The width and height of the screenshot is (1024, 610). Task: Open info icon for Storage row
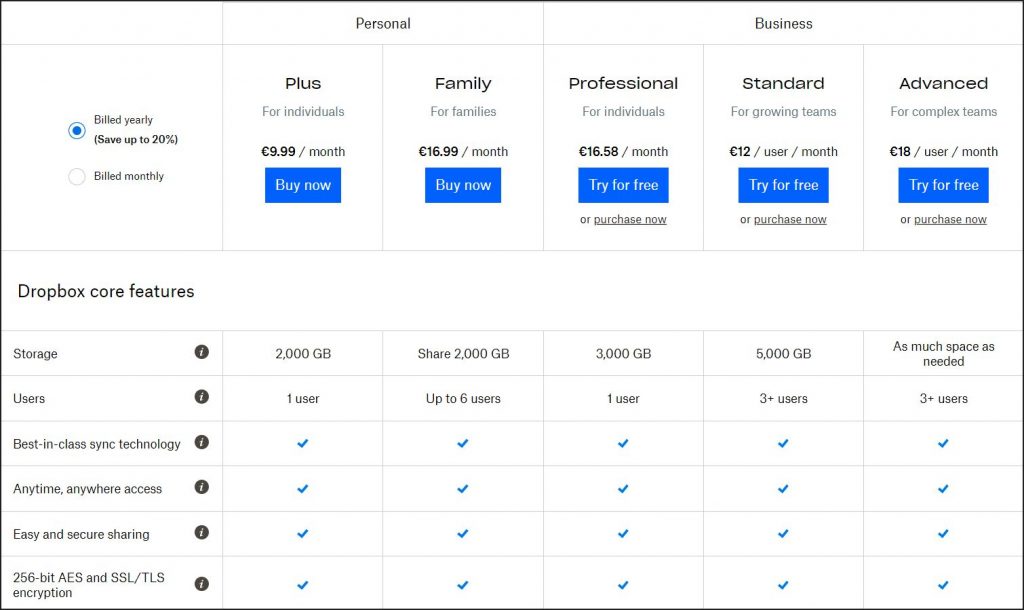[x=202, y=352]
